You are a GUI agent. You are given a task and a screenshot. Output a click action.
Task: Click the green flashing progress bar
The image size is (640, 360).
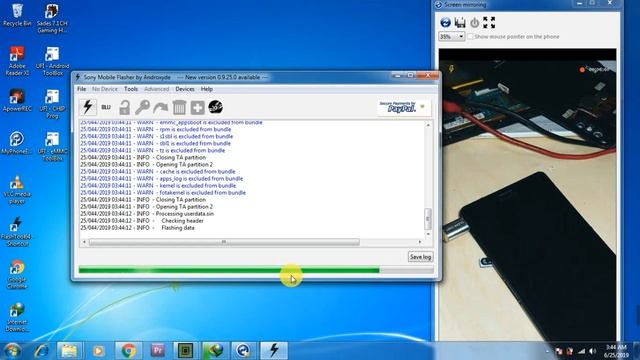click(256, 270)
